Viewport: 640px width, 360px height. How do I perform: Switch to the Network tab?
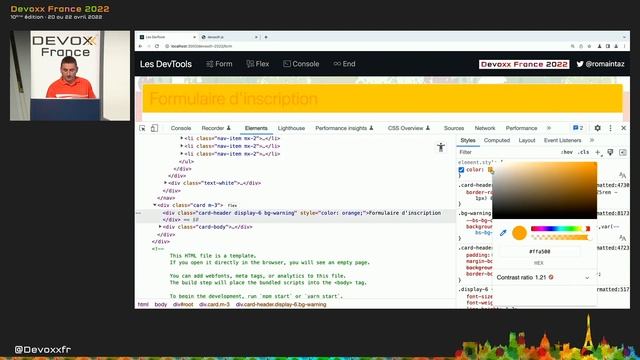click(x=485, y=128)
